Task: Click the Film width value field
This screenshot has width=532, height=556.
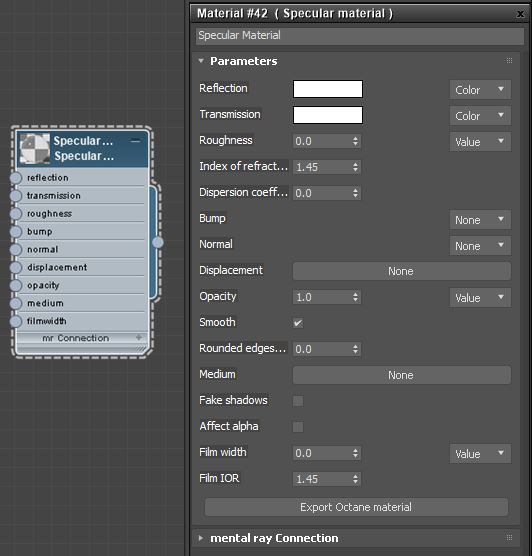Action: click(x=322, y=453)
